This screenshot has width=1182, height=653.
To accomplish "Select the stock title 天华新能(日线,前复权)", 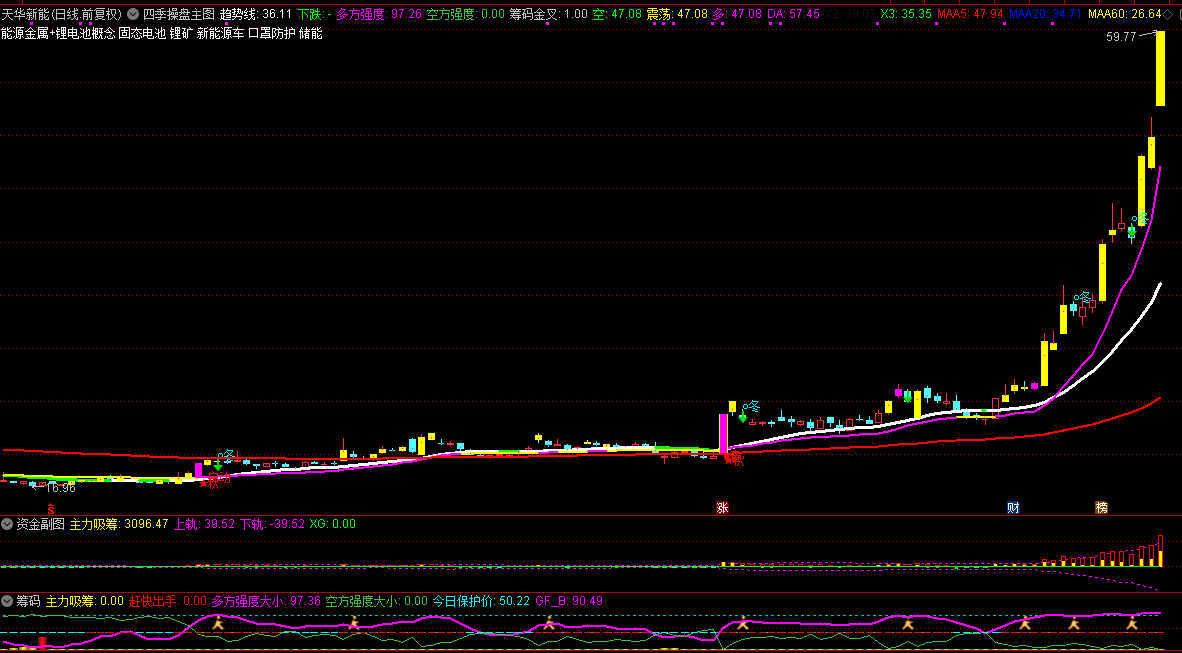I will (x=62, y=14).
